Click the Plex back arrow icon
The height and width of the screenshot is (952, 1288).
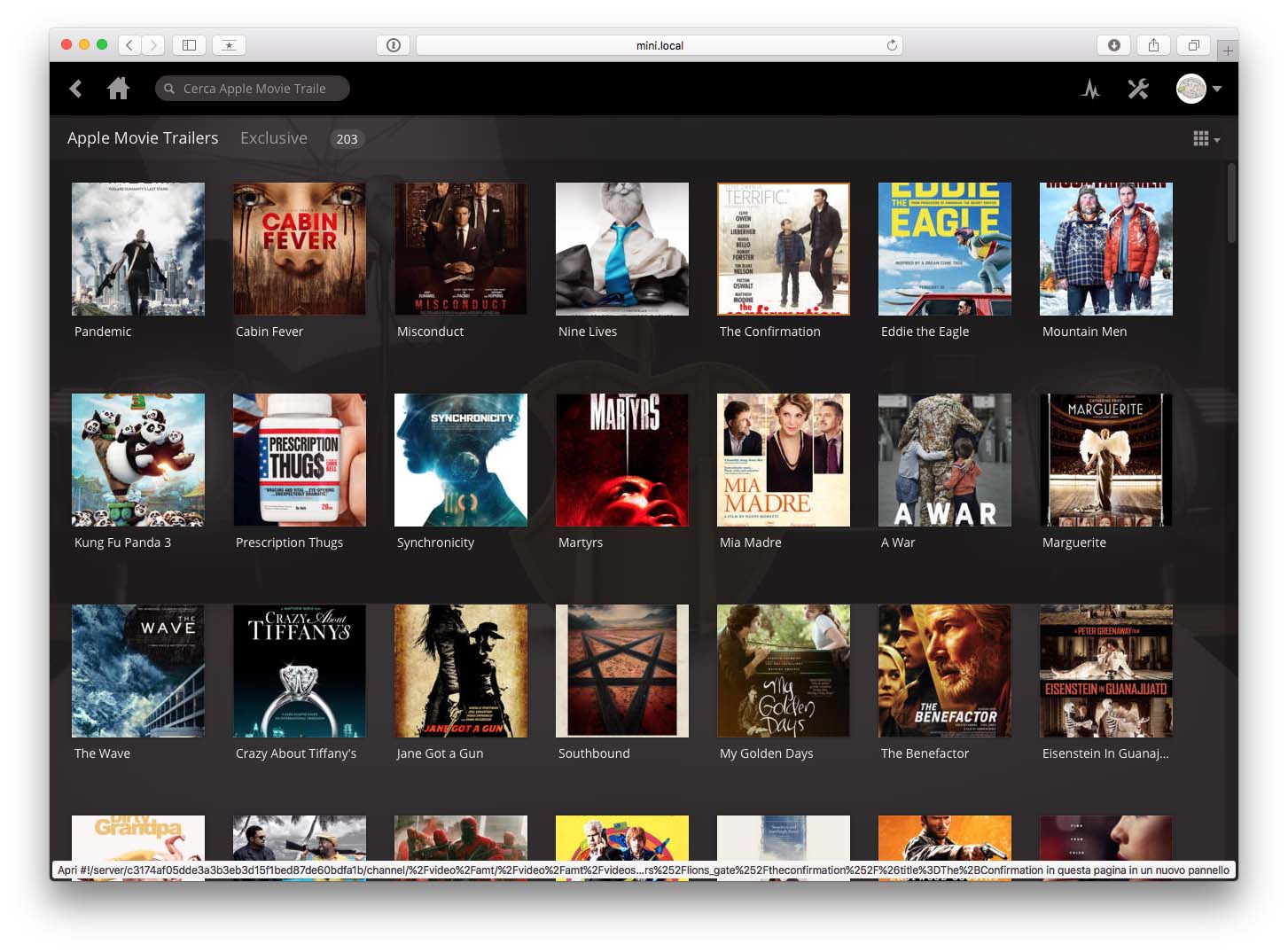(x=75, y=89)
